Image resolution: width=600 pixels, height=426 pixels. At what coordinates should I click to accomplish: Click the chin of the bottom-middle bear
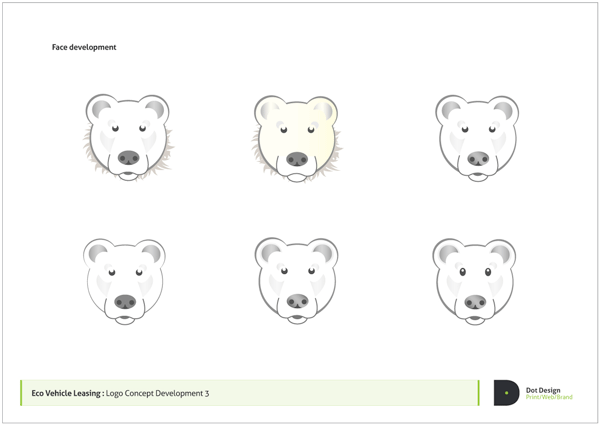(297, 319)
